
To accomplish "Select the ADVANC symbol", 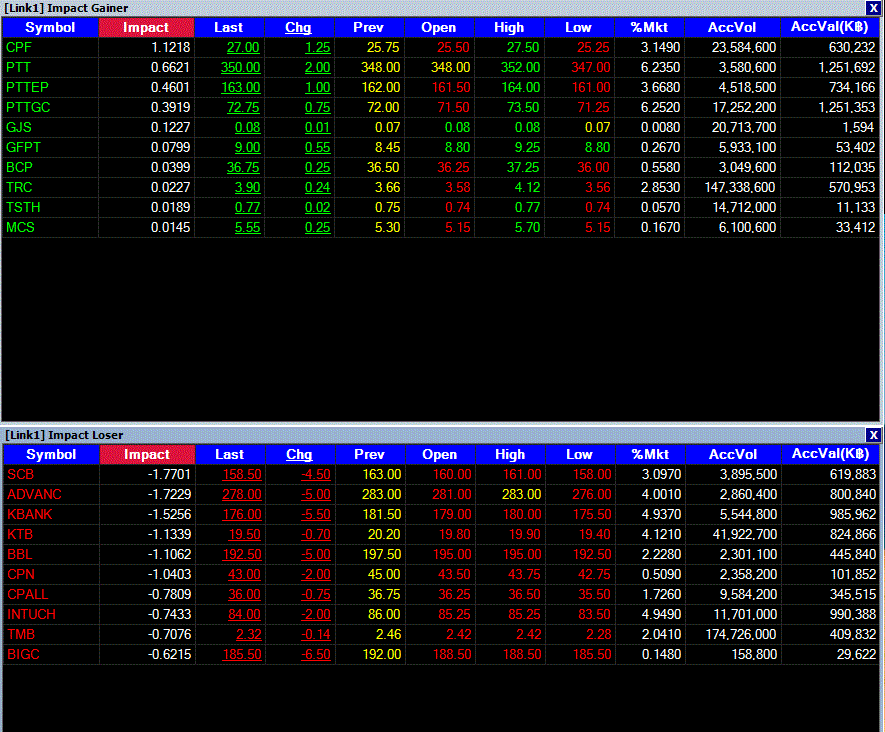I will tap(34, 494).
